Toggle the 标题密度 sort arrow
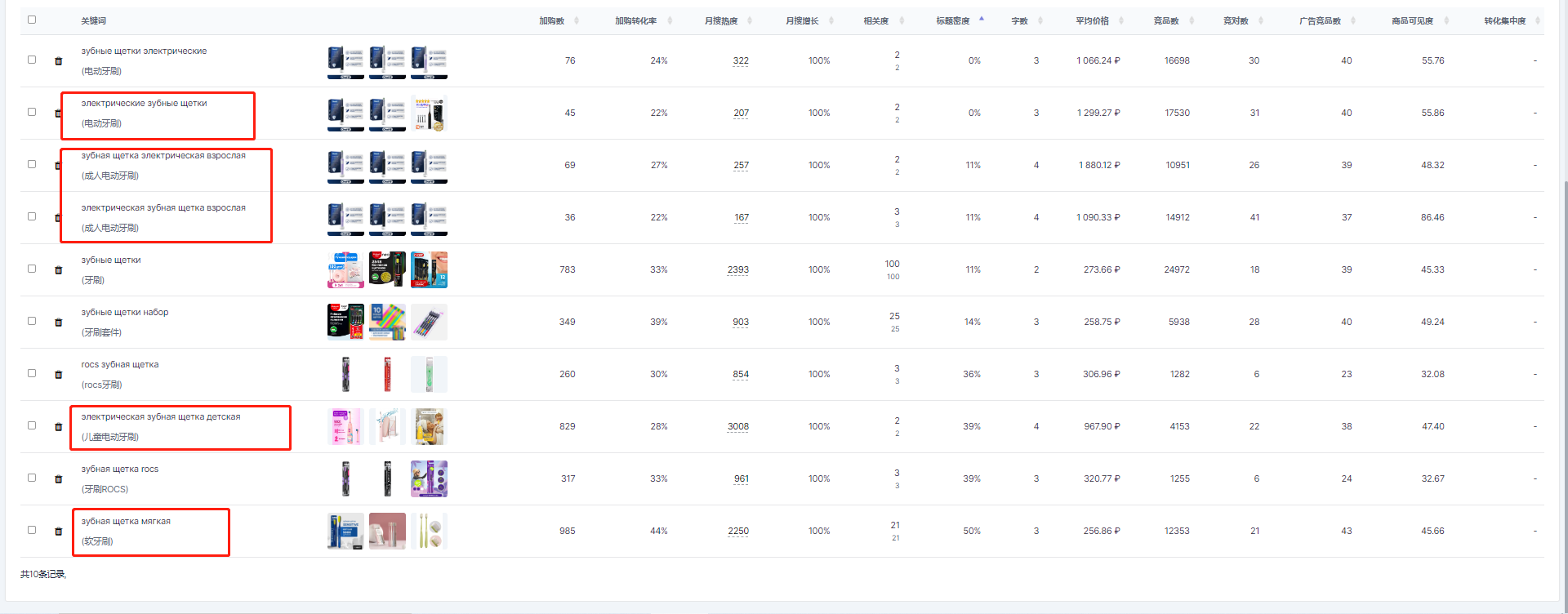 tap(982, 18)
